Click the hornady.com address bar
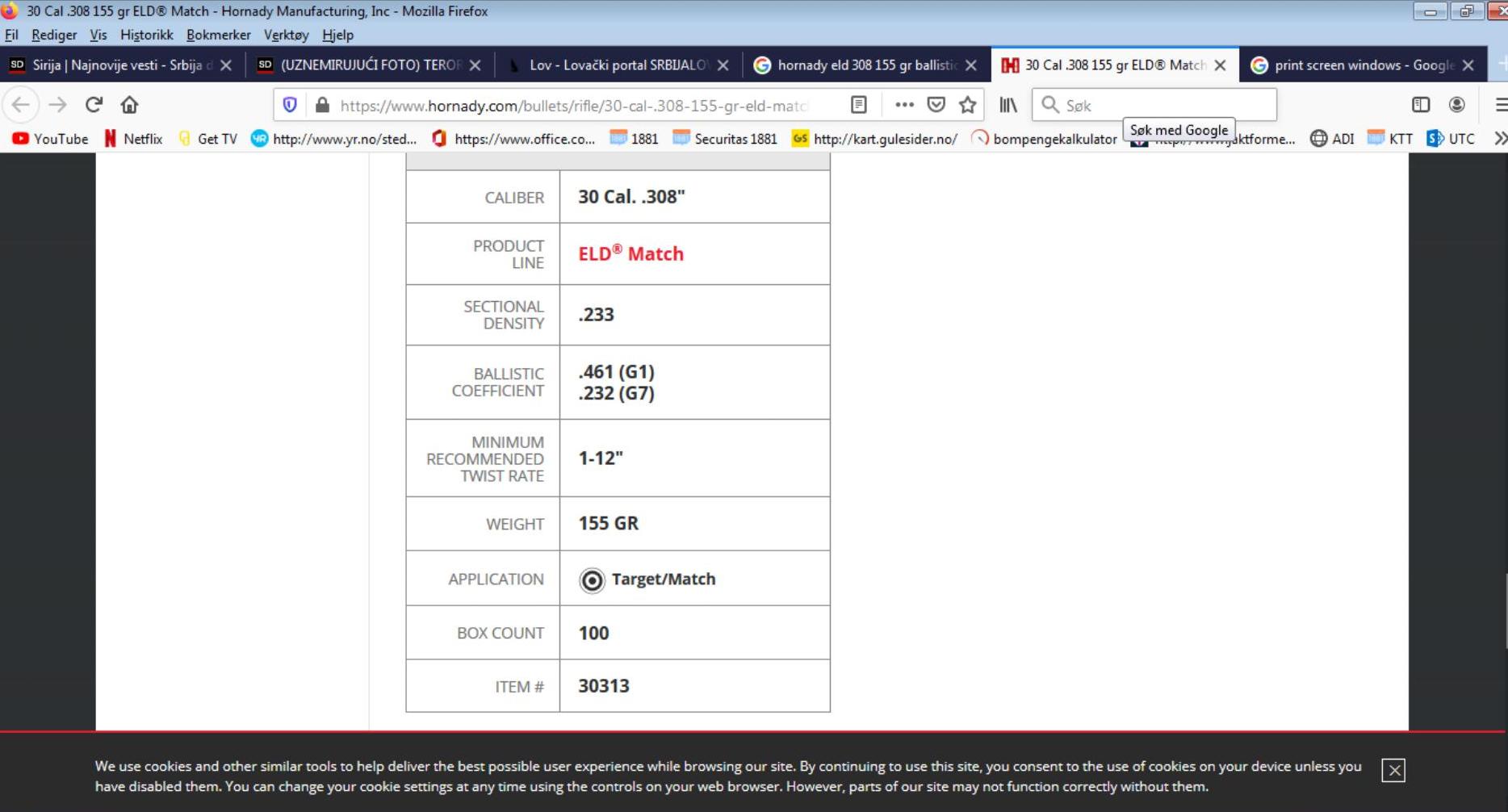 tap(573, 105)
